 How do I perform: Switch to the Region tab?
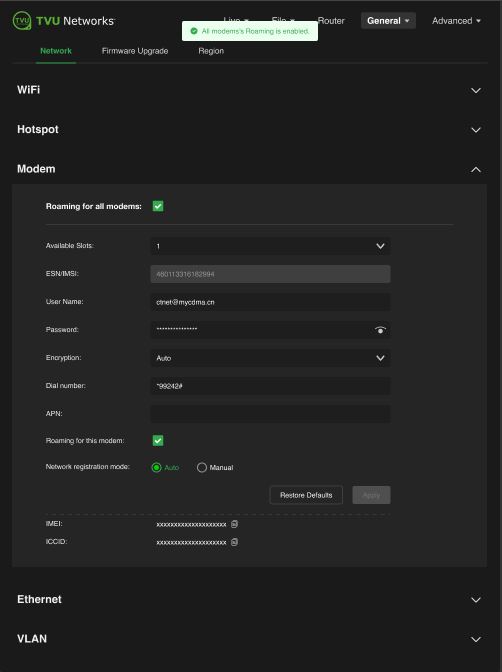(x=211, y=51)
